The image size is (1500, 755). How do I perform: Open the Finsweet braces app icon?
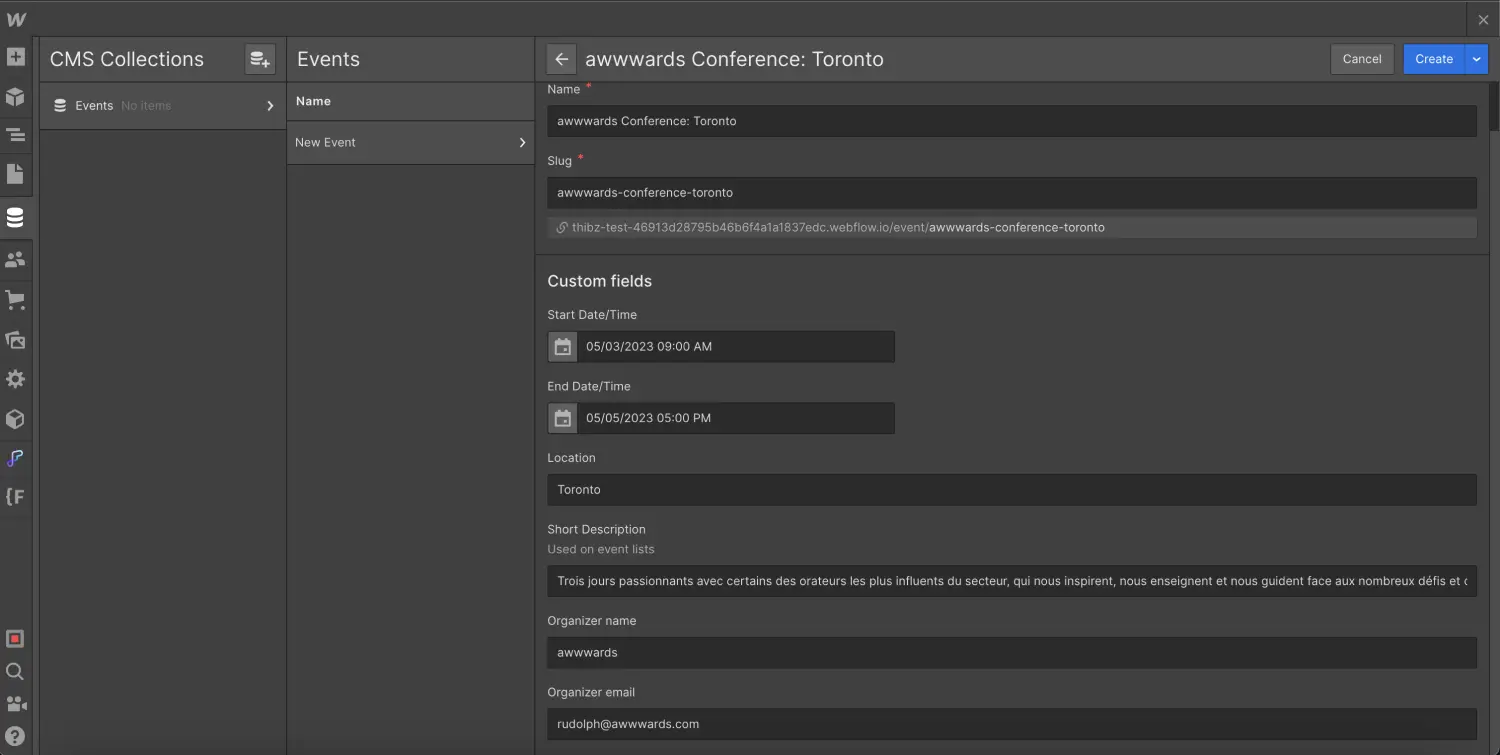tap(15, 497)
